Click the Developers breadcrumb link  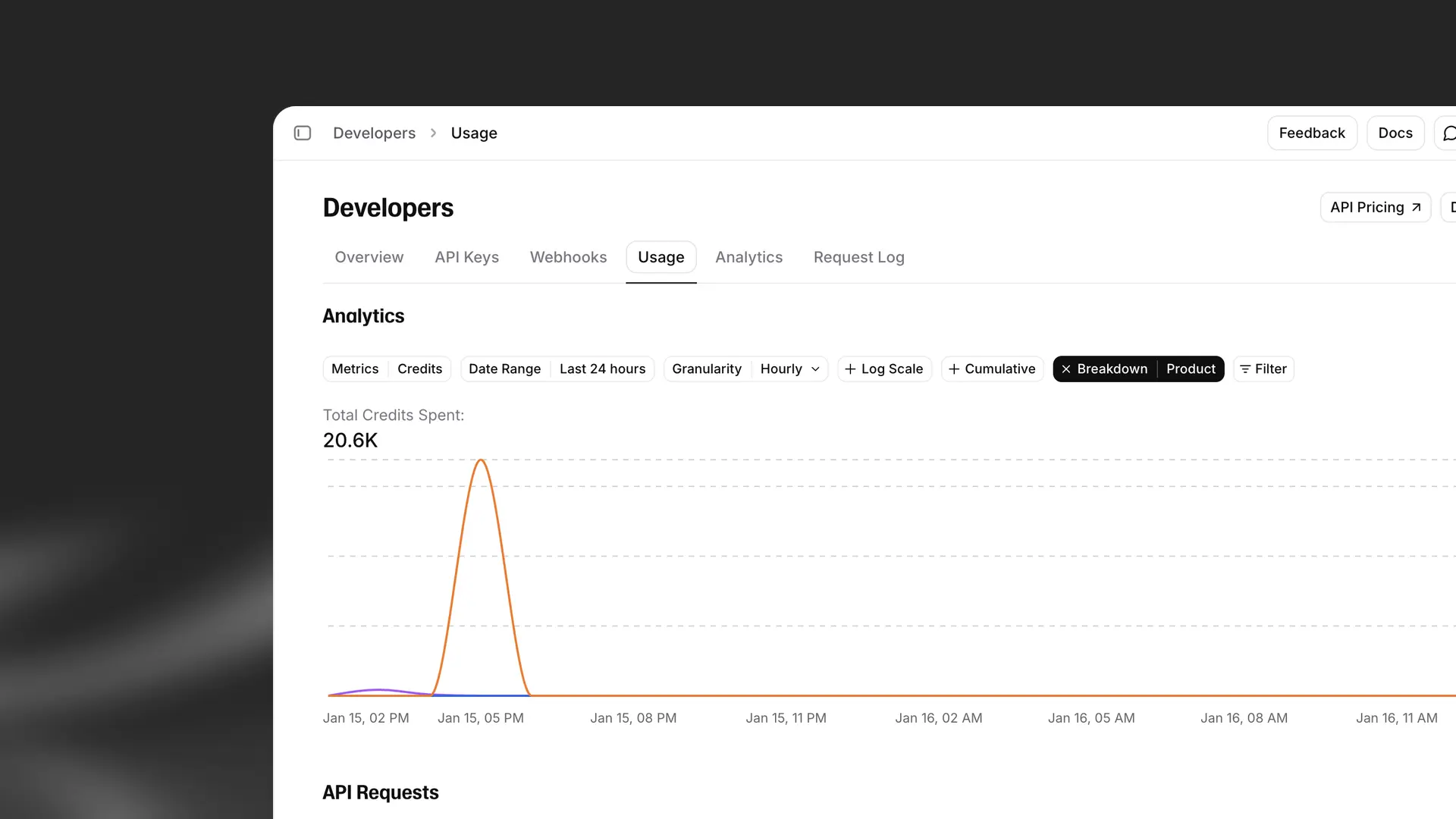point(374,133)
